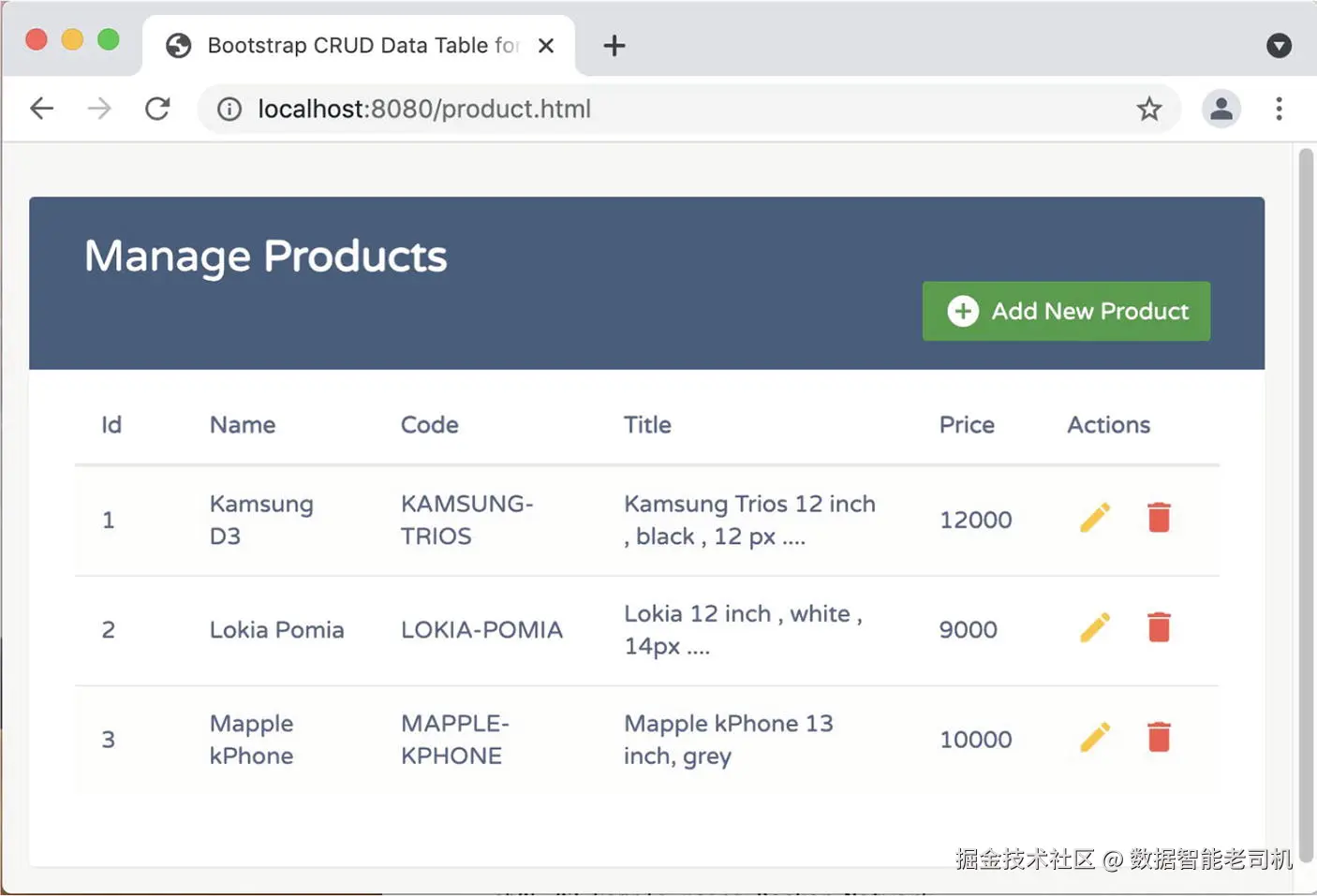Reload the product.html page
1317x896 pixels.
coord(157,109)
